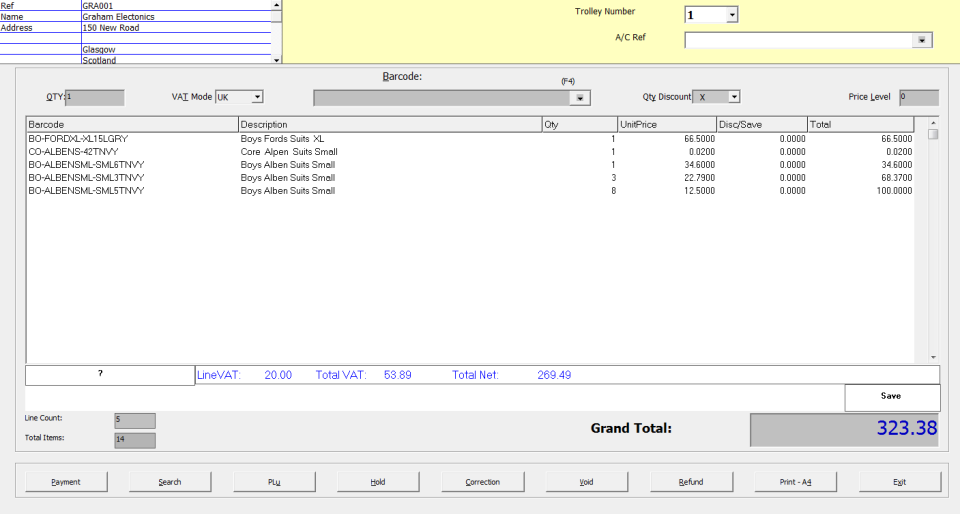This screenshot has height=514, width=960.
Task: Put the sale on Hold
Action: click(378, 481)
